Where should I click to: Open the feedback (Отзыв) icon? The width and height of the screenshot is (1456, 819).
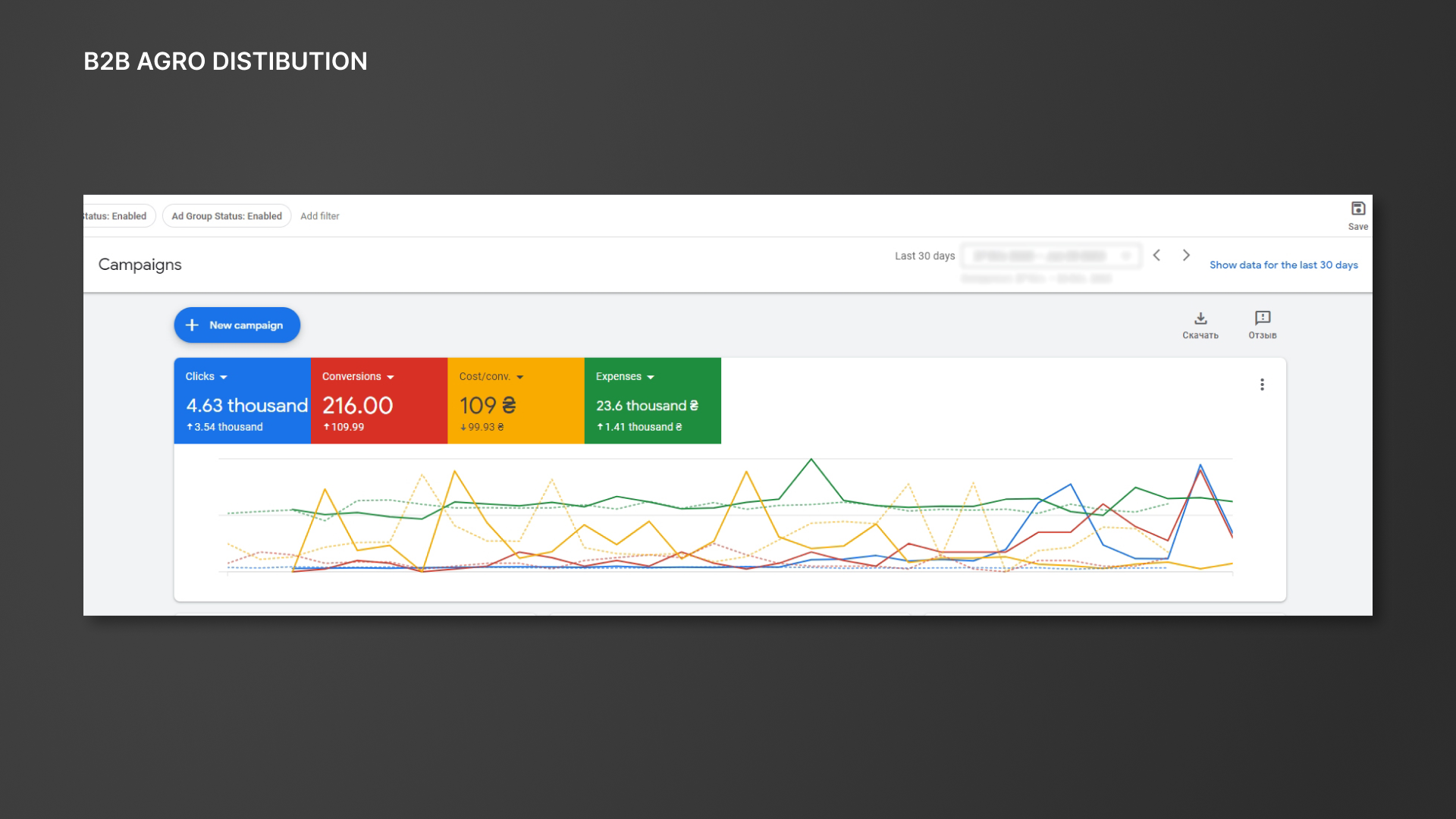(1263, 318)
